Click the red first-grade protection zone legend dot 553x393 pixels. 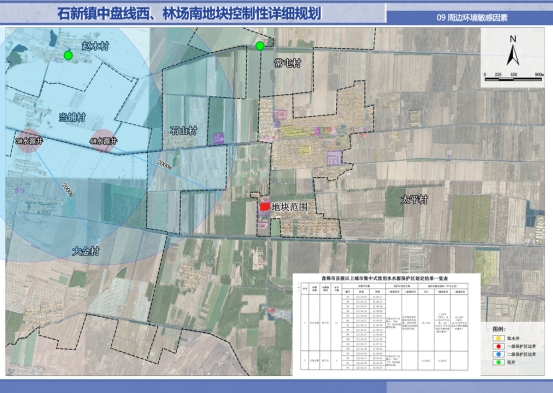498,346
